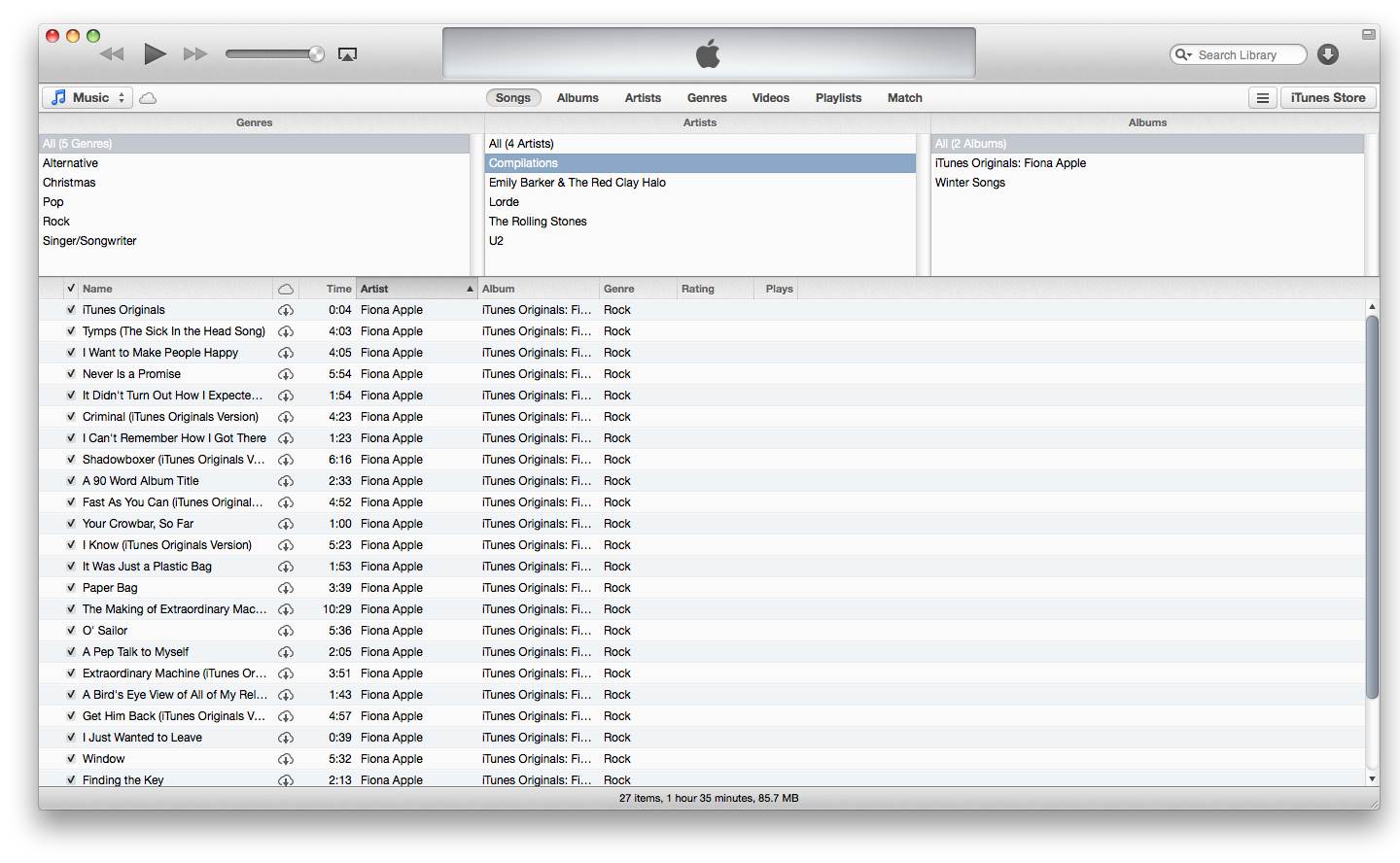The height and width of the screenshot is (863, 1400).
Task: Skip back with the rewind button
Action: [x=112, y=53]
